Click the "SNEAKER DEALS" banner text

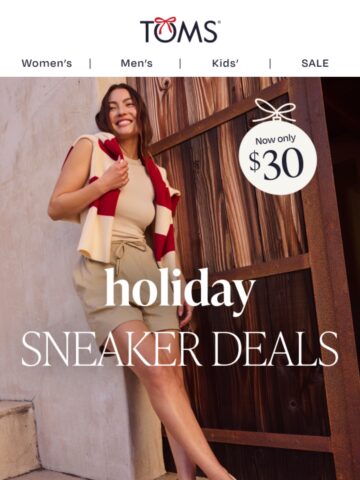tap(180, 349)
